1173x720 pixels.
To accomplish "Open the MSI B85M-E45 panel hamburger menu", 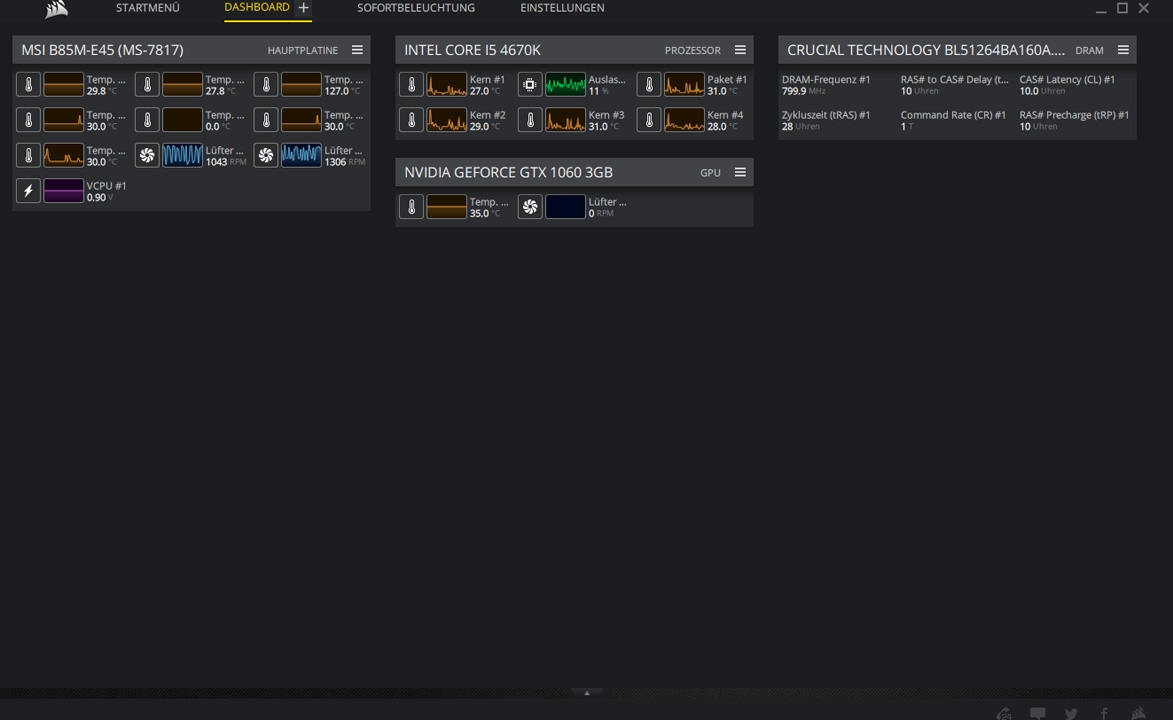I will tap(358, 49).
